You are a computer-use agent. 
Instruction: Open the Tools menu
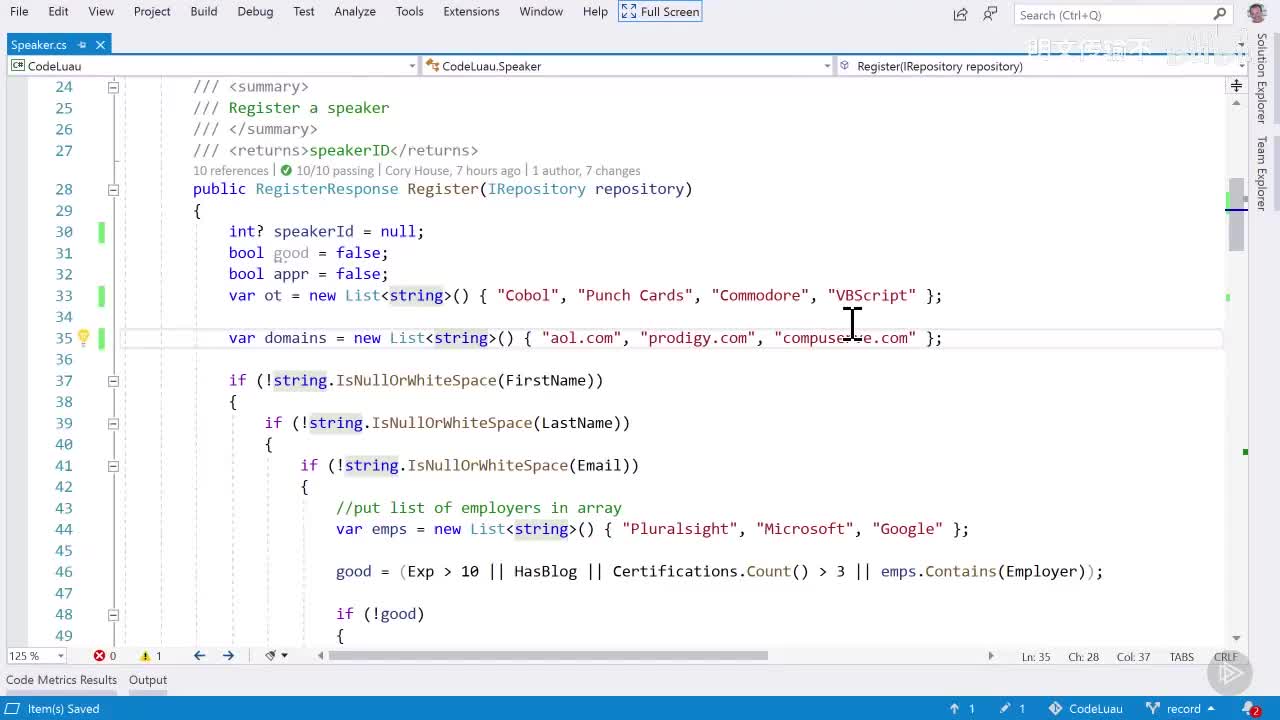point(409,11)
